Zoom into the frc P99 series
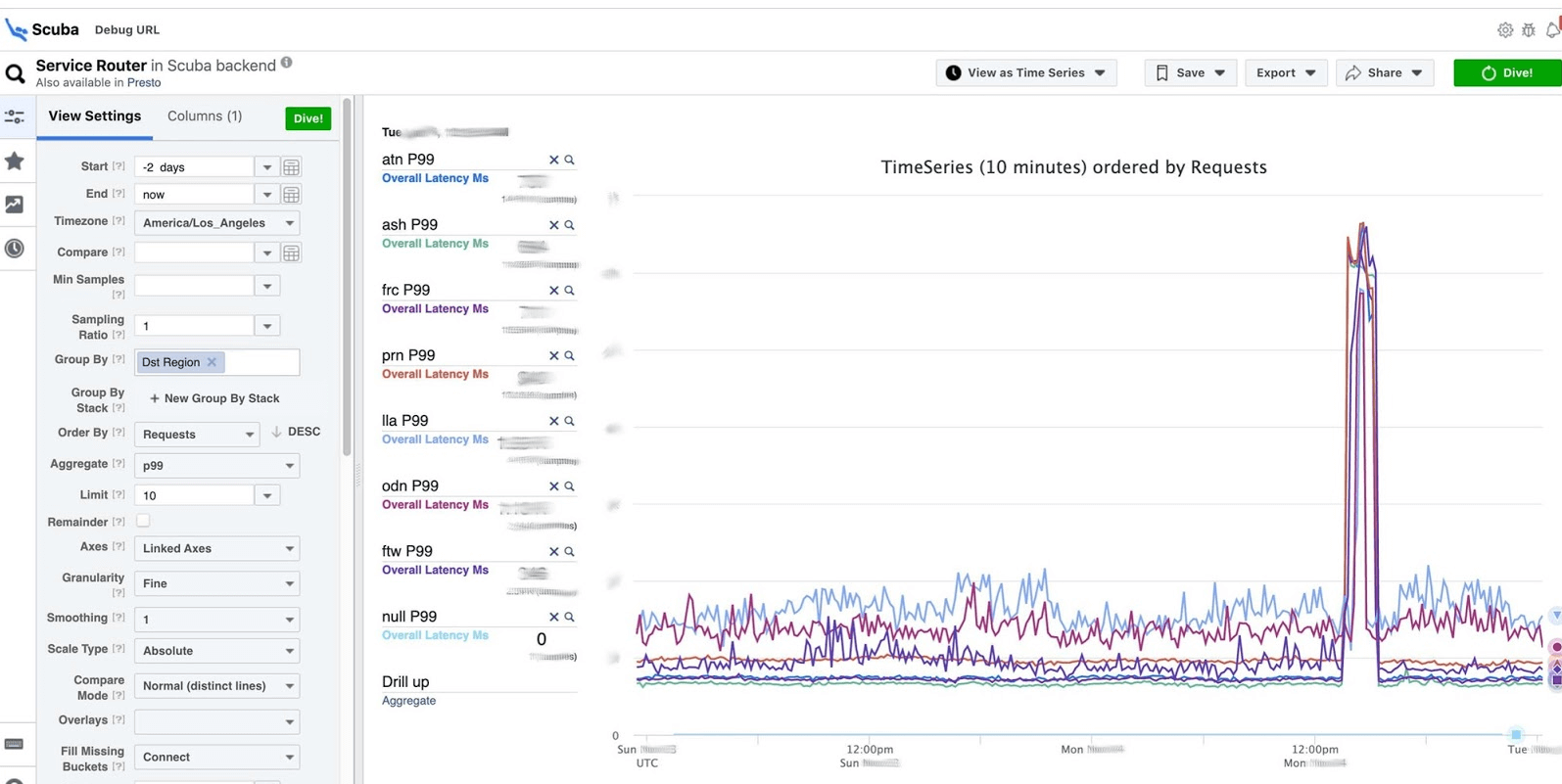This screenshot has height=784, width=1562. [569, 291]
